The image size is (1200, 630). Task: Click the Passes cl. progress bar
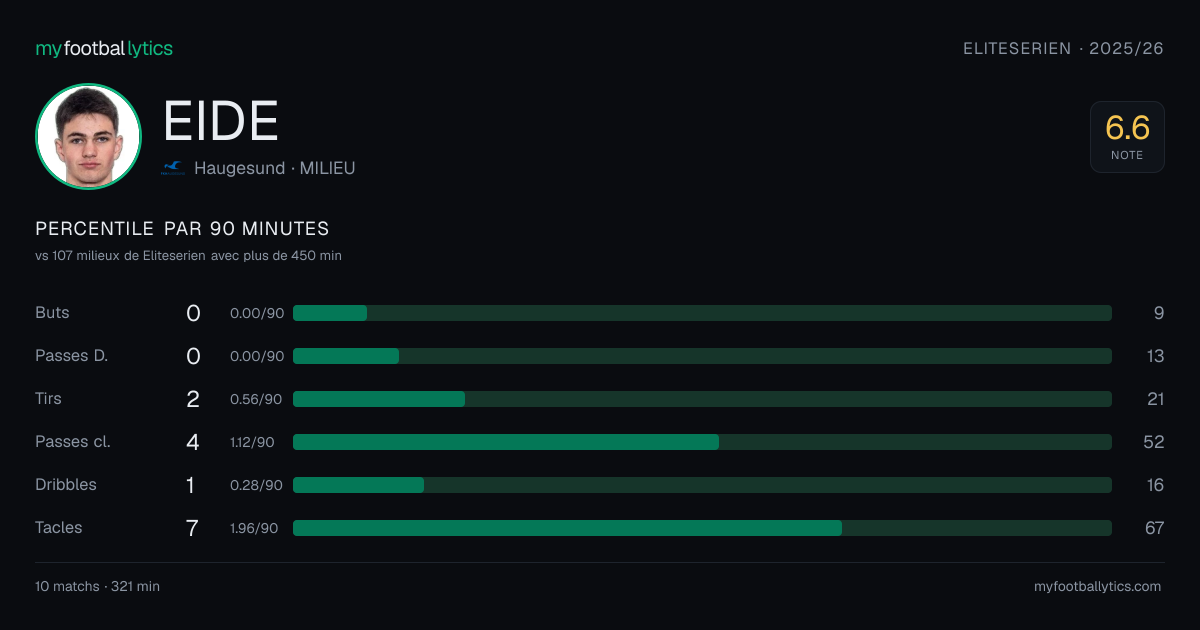[702, 442]
